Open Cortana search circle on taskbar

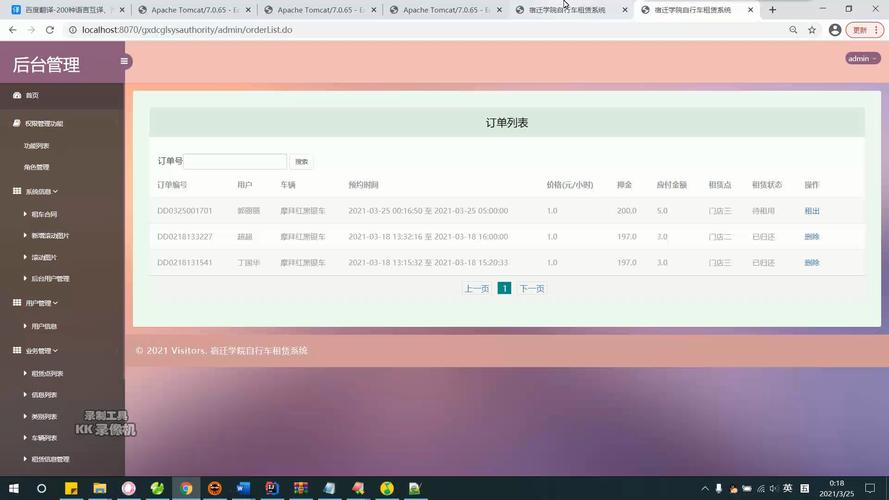41,488
